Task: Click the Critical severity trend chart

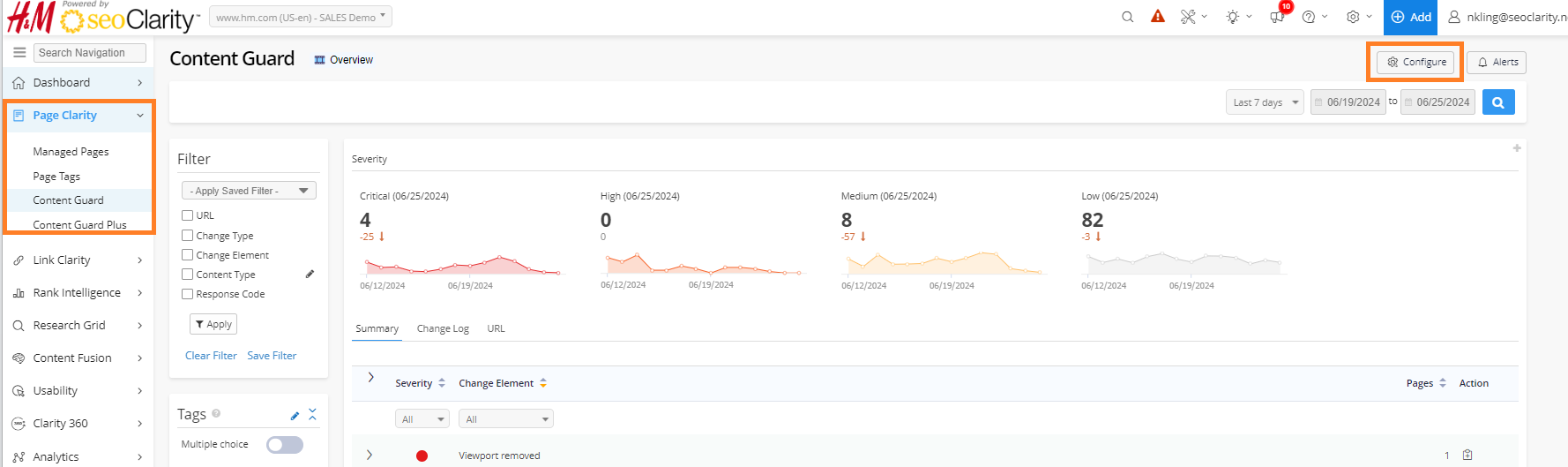Action: pos(461,264)
